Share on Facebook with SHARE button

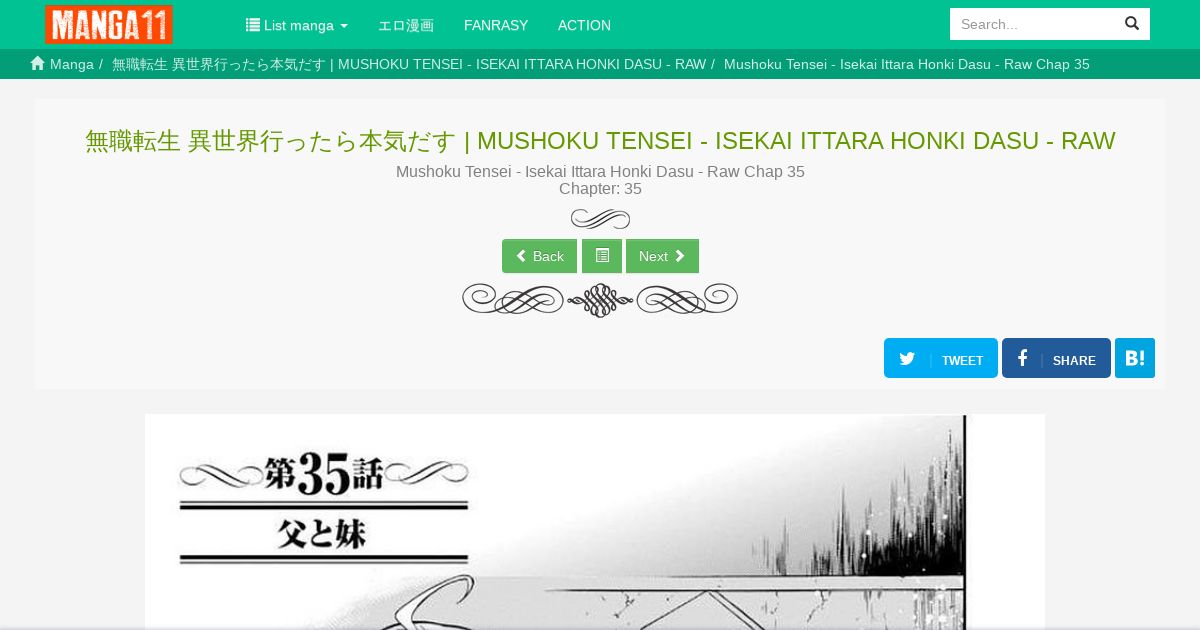point(1056,358)
